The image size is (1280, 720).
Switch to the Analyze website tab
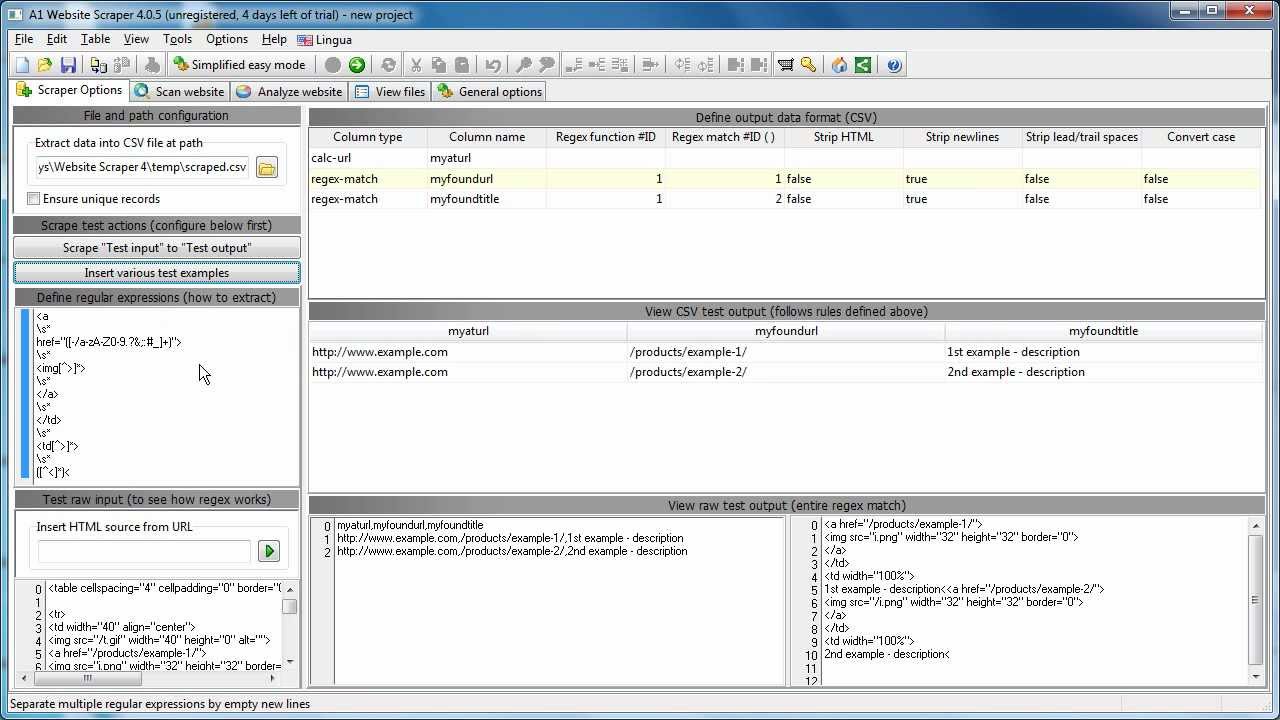(289, 92)
